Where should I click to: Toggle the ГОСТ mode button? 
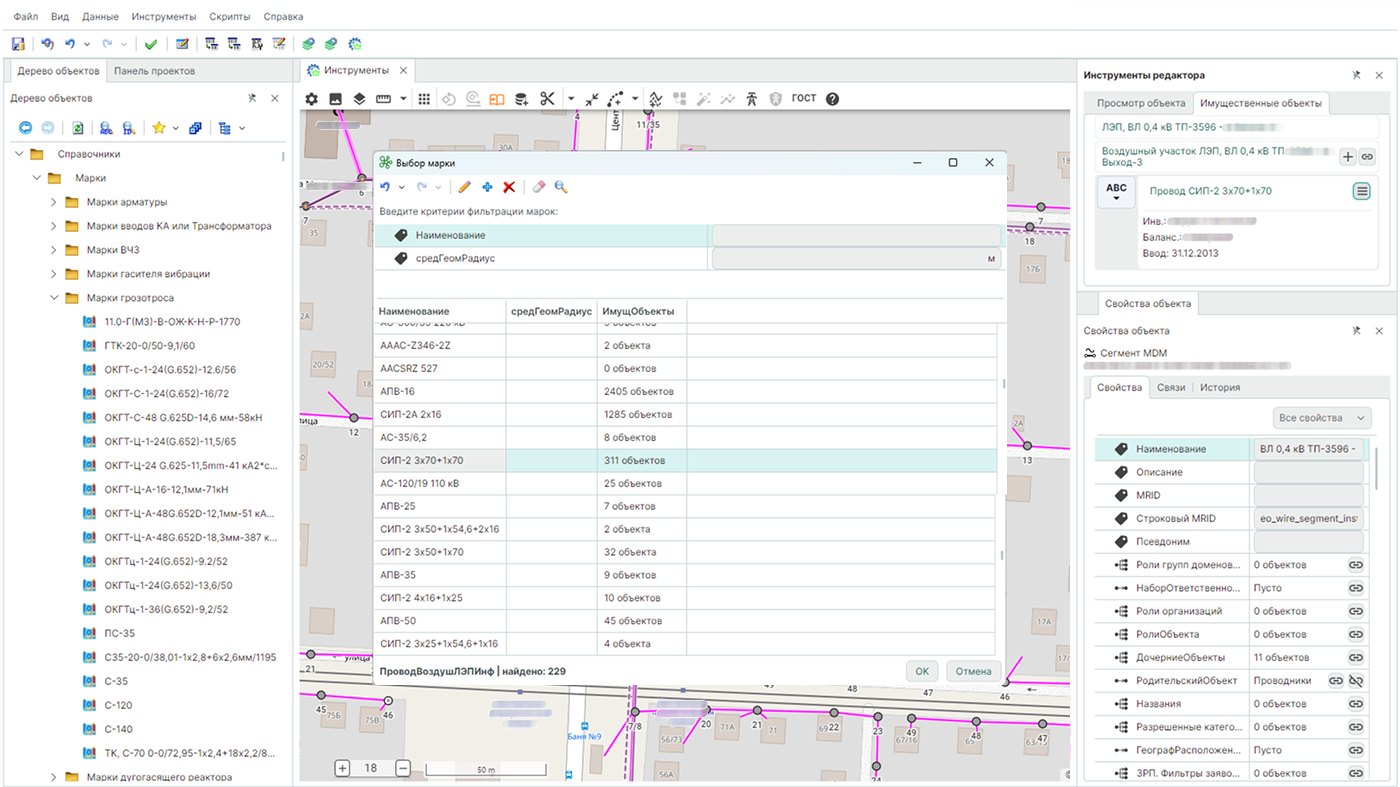click(804, 98)
